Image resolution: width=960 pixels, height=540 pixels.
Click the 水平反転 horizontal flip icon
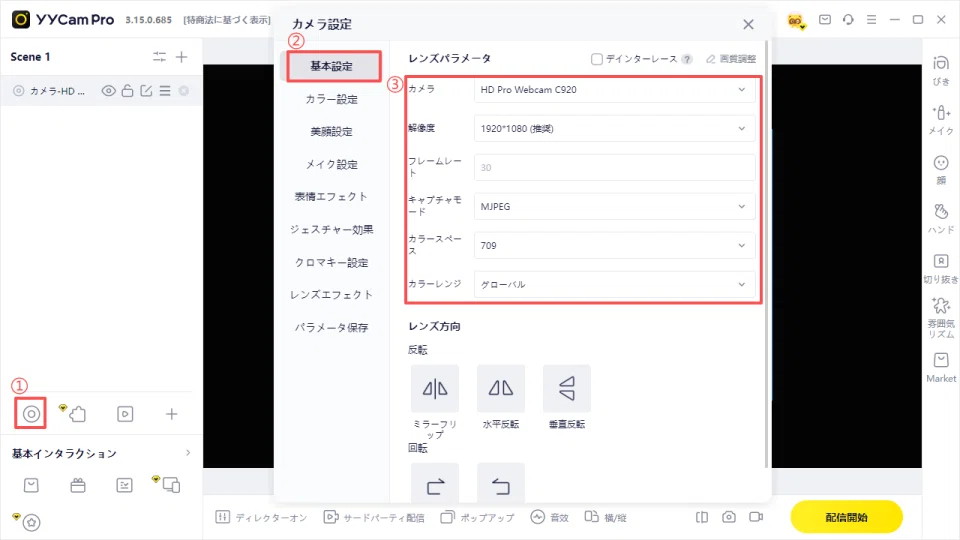[501, 388]
